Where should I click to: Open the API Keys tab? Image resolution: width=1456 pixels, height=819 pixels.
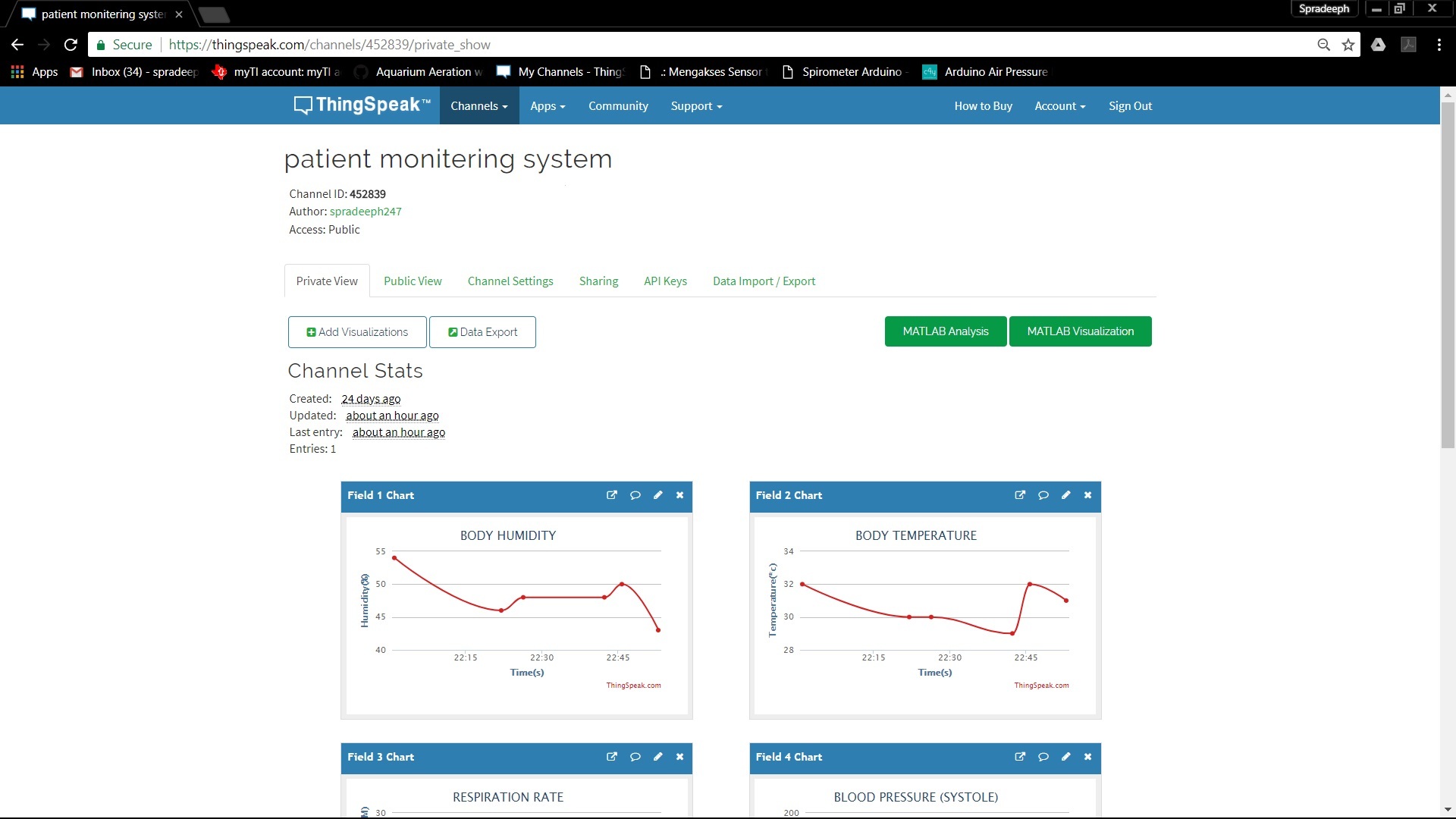tap(665, 281)
